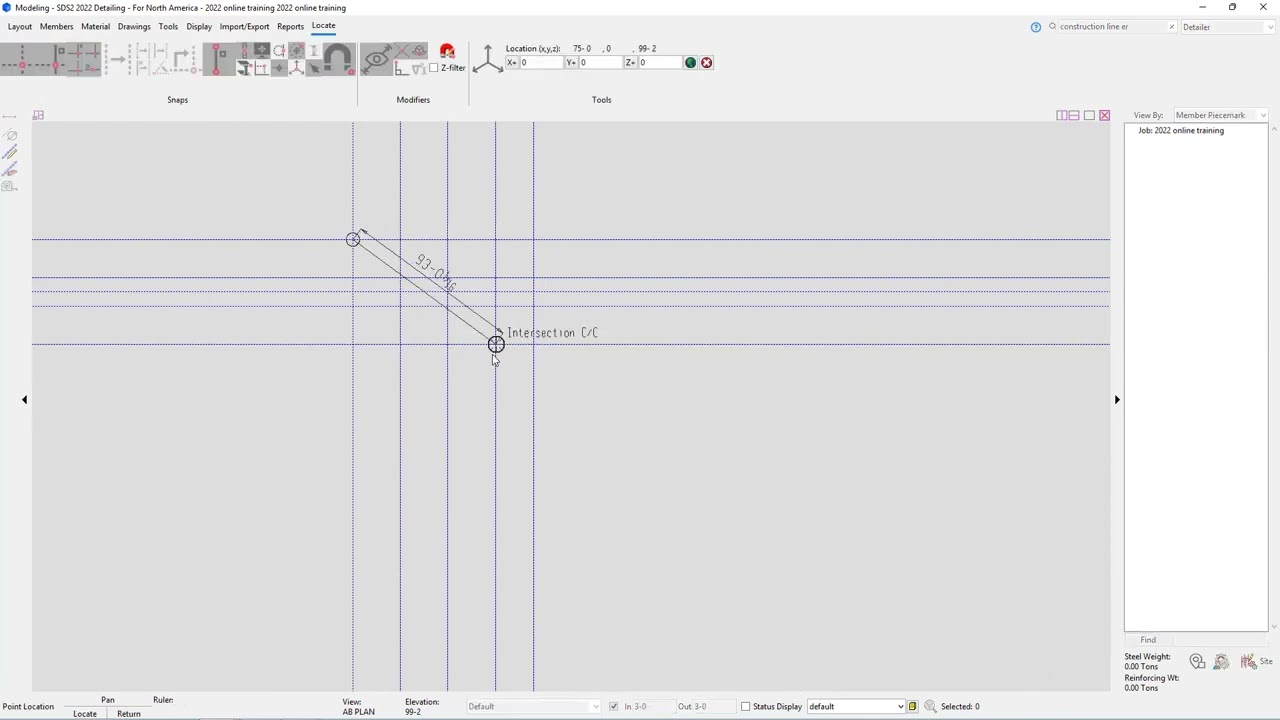Viewport: 1280px width, 720px height.
Task: Toggle the Z-filter checkbox
Action: coord(434,68)
